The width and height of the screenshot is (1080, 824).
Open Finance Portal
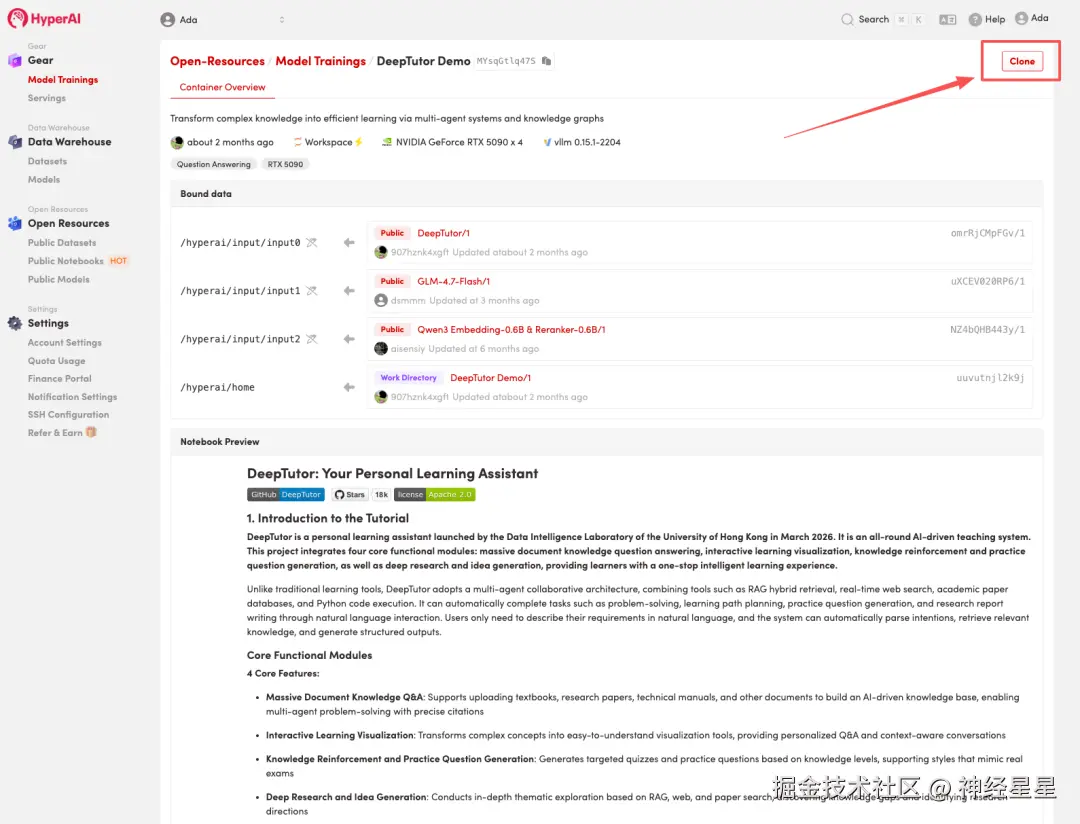click(x=59, y=378)
